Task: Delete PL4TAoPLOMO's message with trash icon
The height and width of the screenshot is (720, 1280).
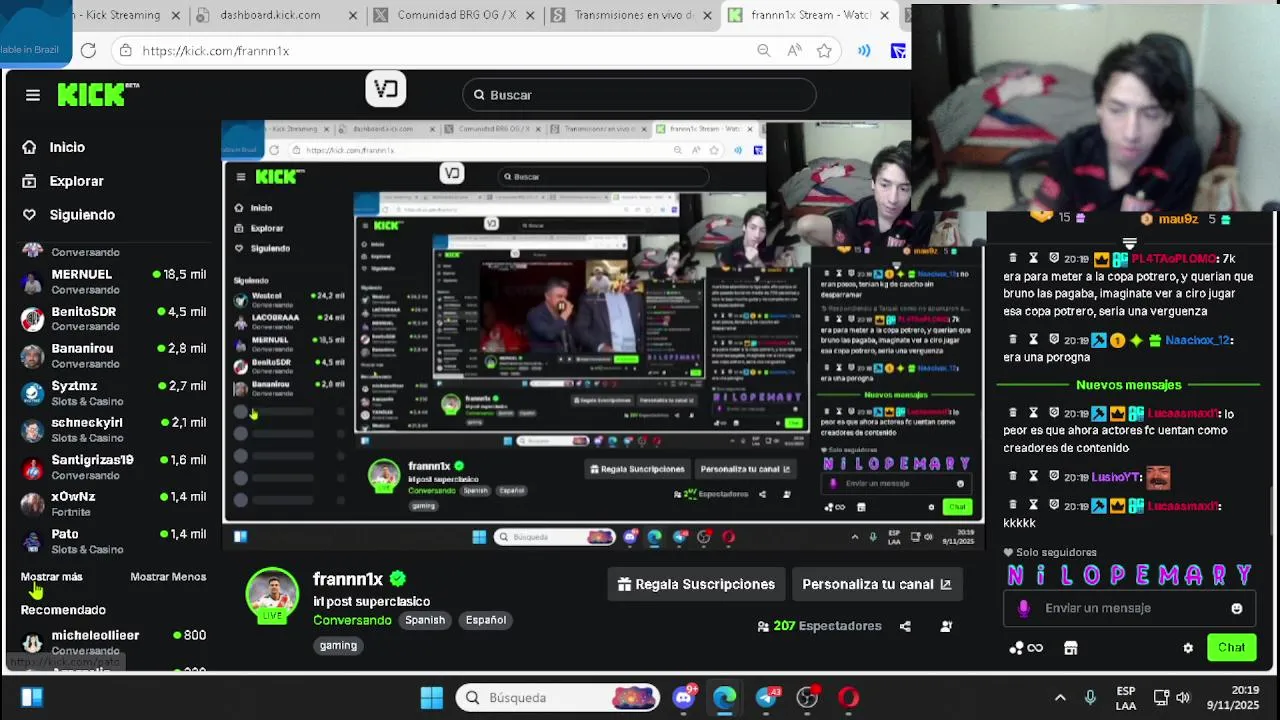Action: (1013, 258)
